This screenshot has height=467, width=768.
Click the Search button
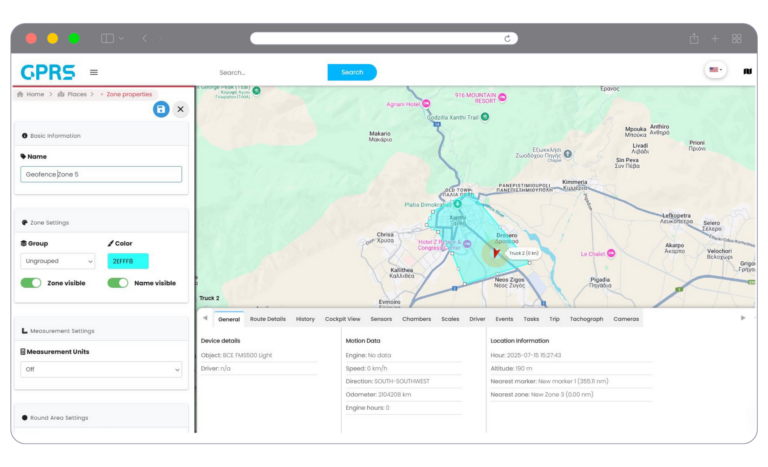352,73
